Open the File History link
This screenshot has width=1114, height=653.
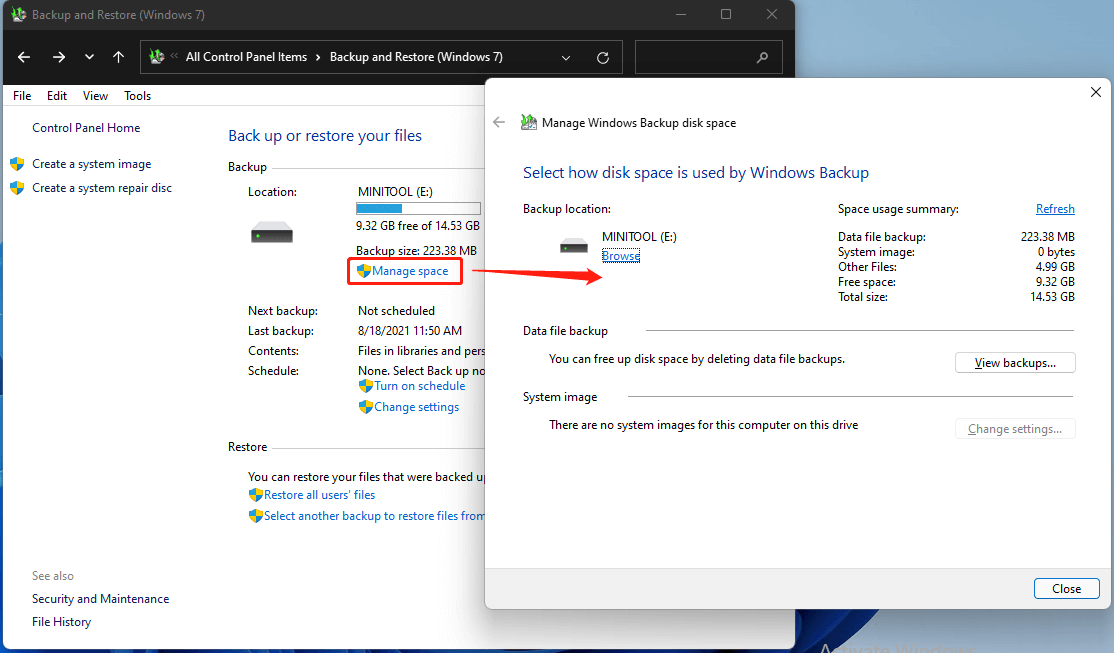coord(61,622)
